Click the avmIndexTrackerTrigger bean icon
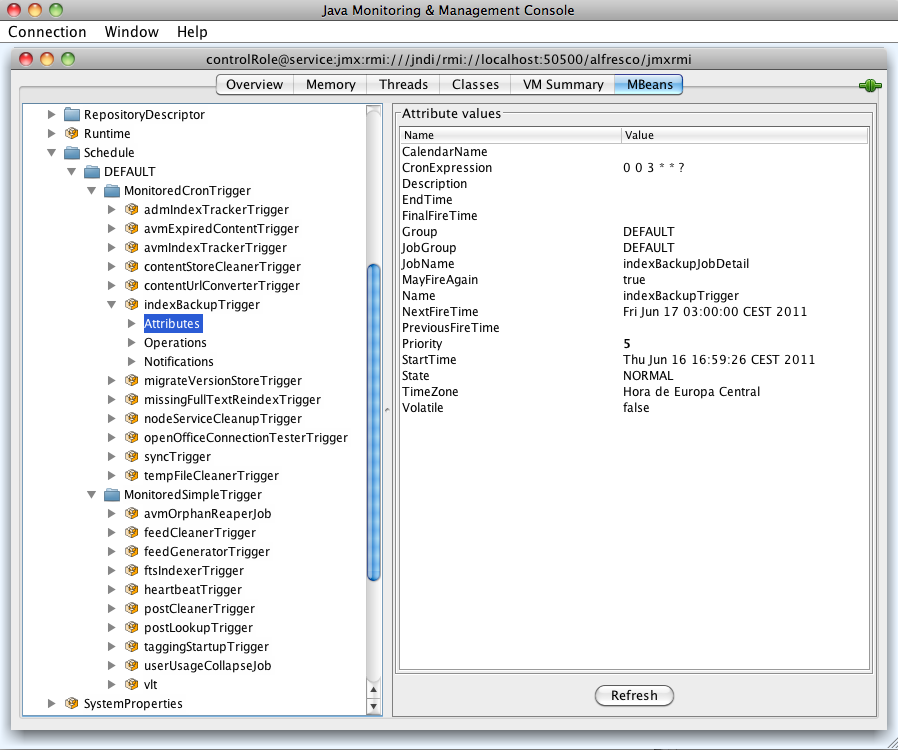The width and height of the screenshot is (898, 750). tap(132, 247)
